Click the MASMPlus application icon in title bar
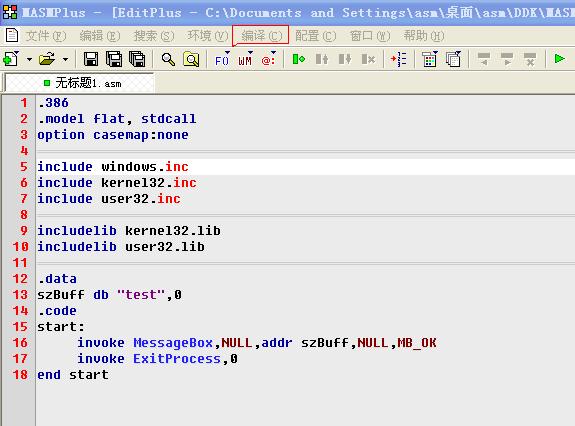 tap(10, 12)
